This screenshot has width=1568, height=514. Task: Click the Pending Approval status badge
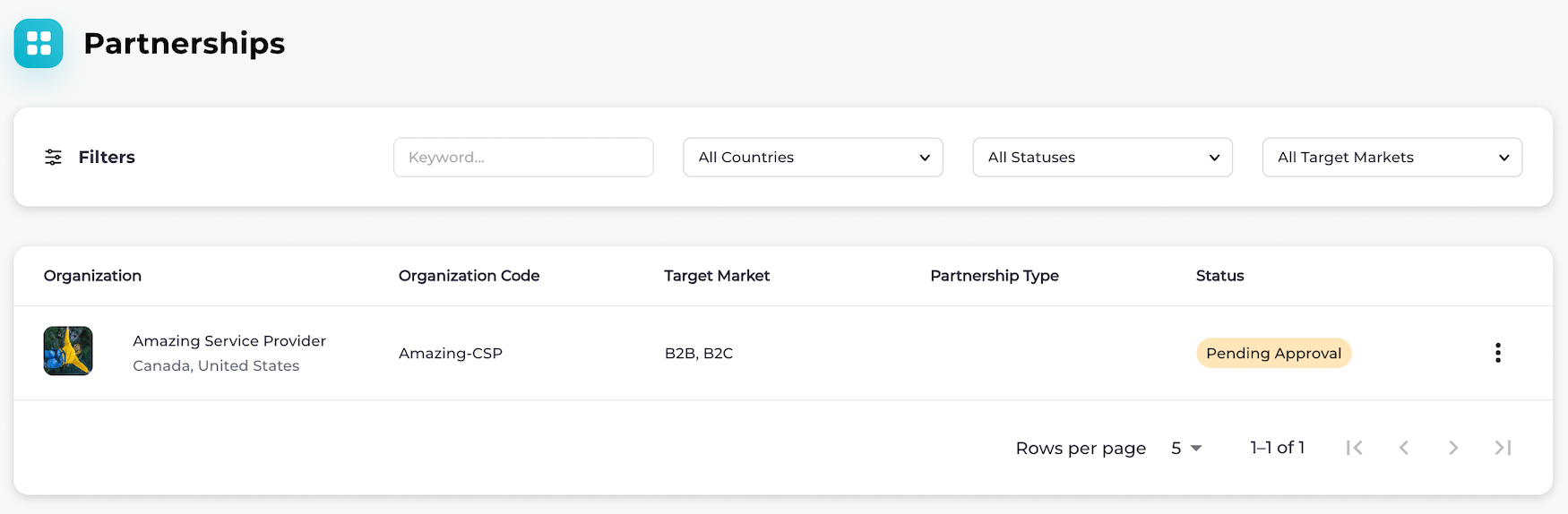tap(1273, 353)
